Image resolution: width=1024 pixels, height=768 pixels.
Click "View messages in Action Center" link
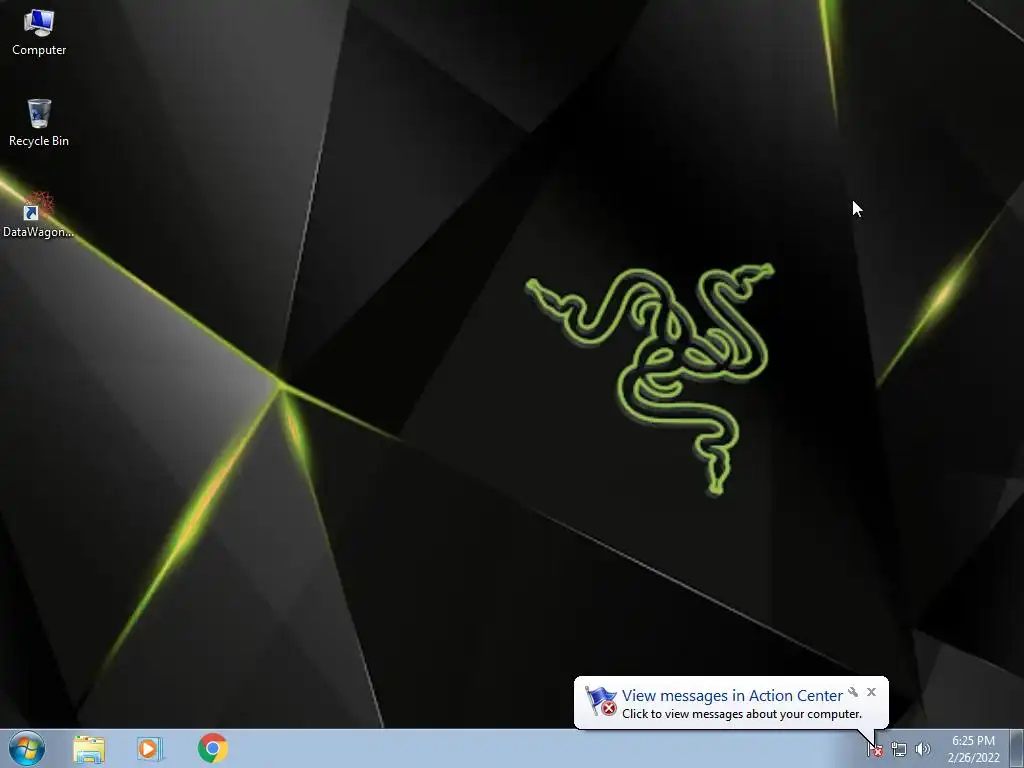point(732,696)
